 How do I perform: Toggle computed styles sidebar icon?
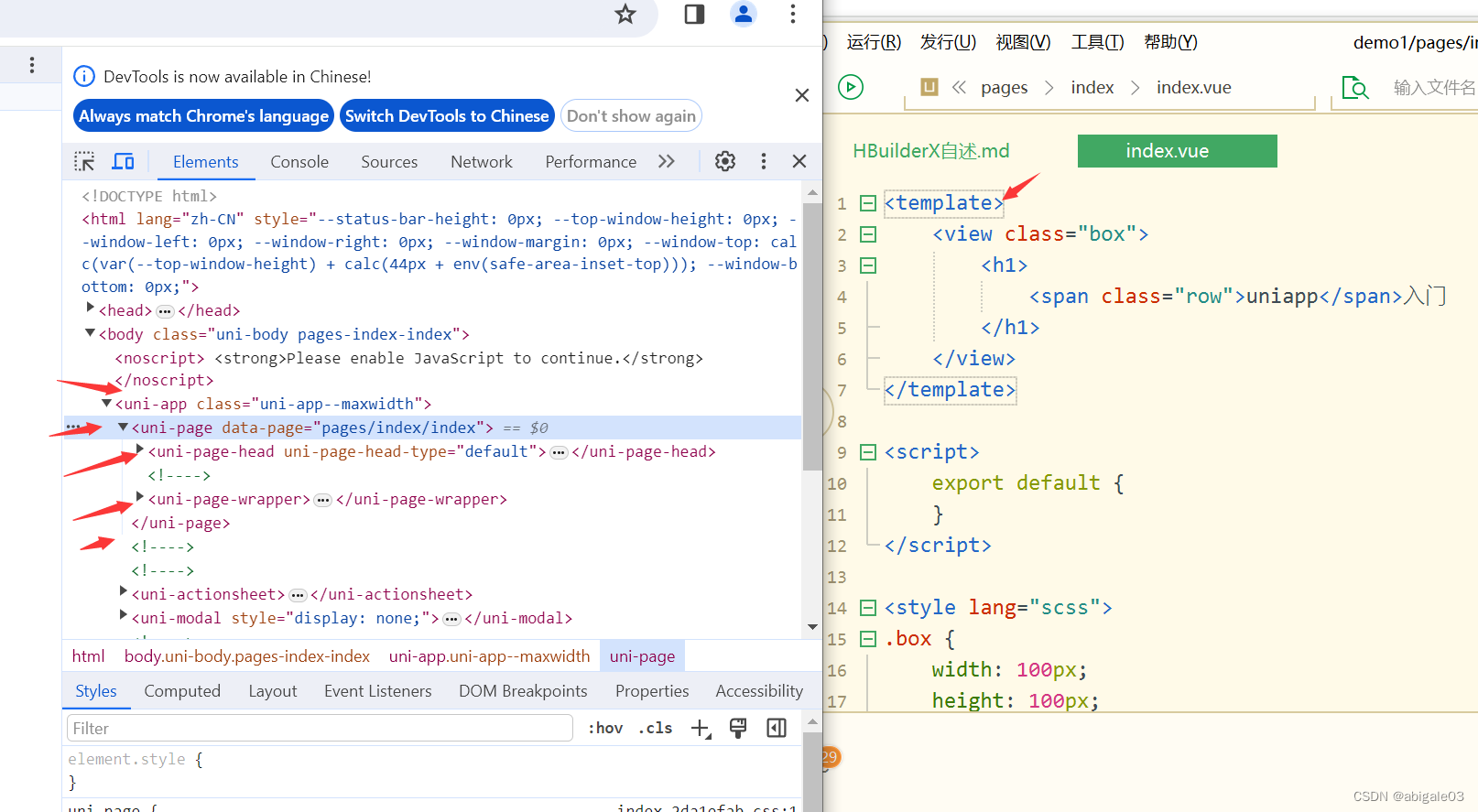[777, 728]
